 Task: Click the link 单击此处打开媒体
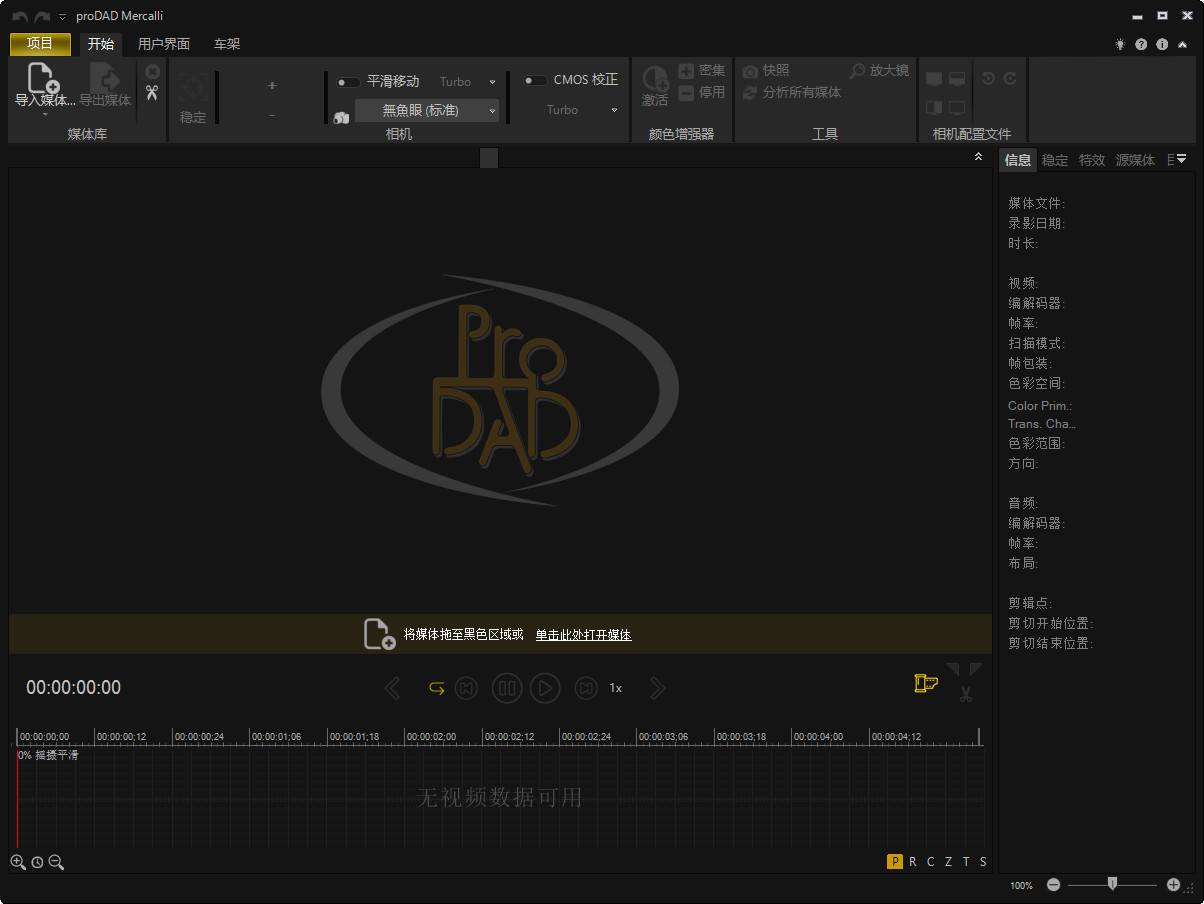(583, 635)
